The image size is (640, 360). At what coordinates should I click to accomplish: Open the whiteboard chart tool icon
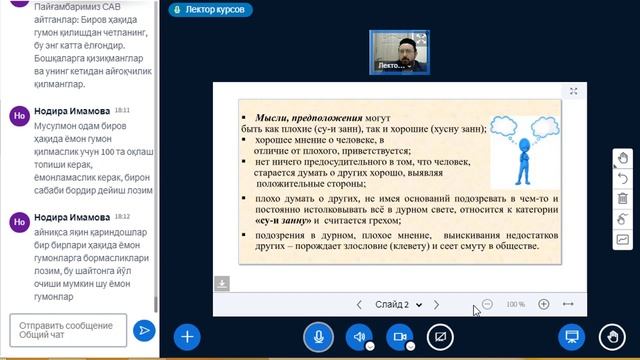[622, 239]
